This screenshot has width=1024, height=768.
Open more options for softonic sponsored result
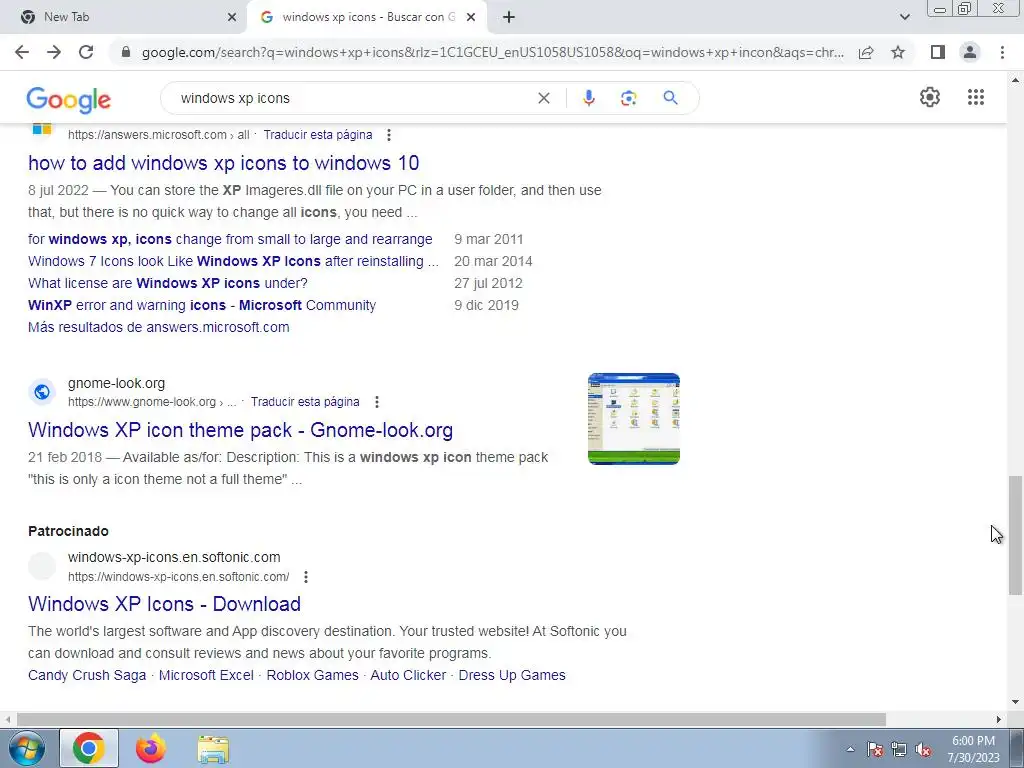click(x=306, y=577)
